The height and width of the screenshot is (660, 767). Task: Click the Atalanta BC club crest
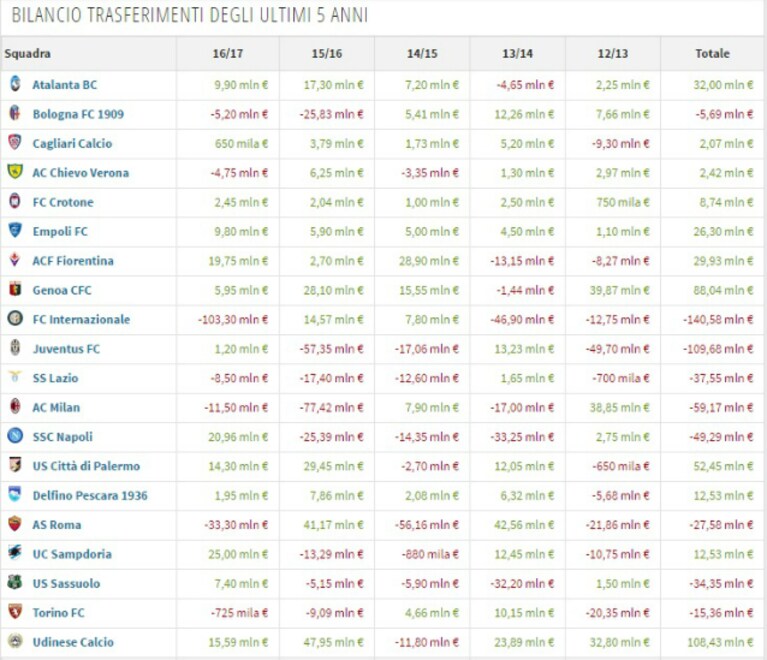(15, 84)
